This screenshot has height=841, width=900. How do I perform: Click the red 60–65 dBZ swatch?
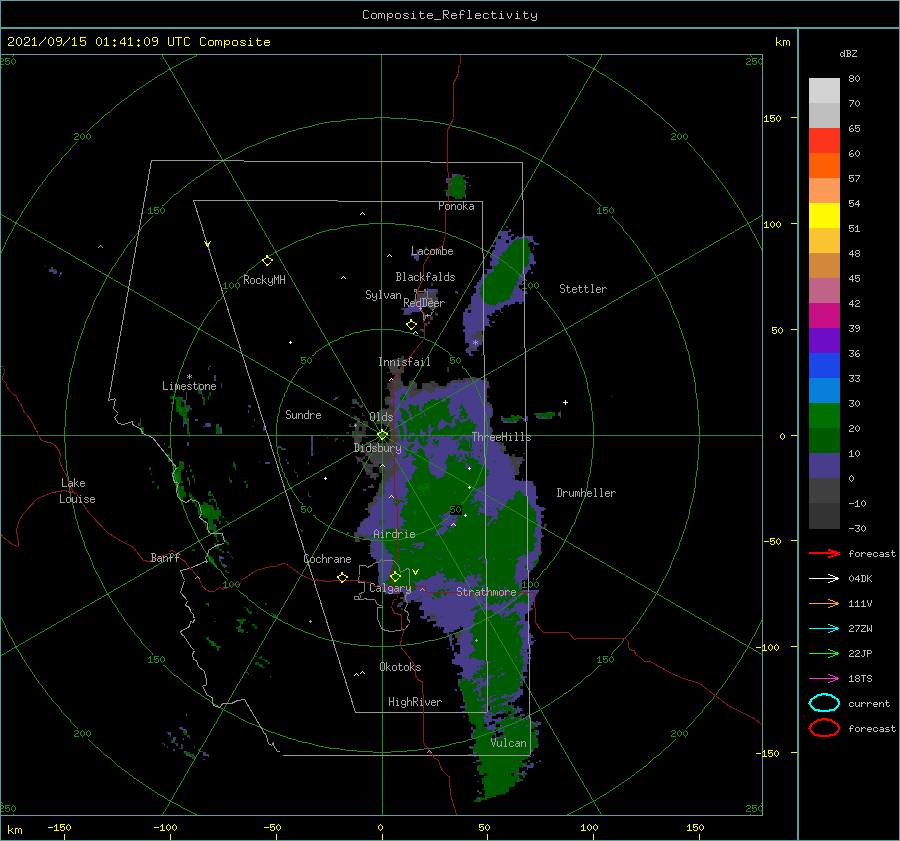pyautogui.click(x=824, y=140)
